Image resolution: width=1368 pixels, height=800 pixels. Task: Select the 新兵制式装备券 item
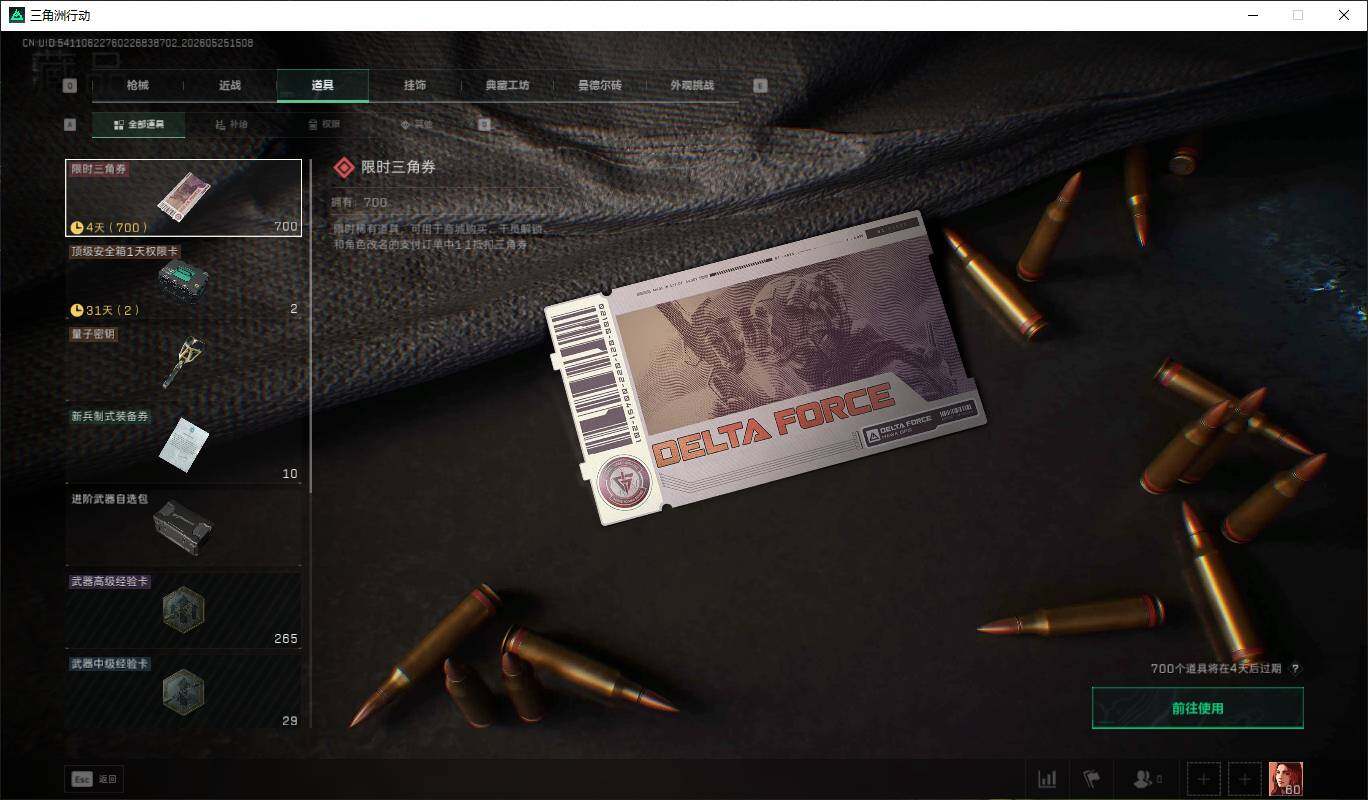(x=184, y=444)
